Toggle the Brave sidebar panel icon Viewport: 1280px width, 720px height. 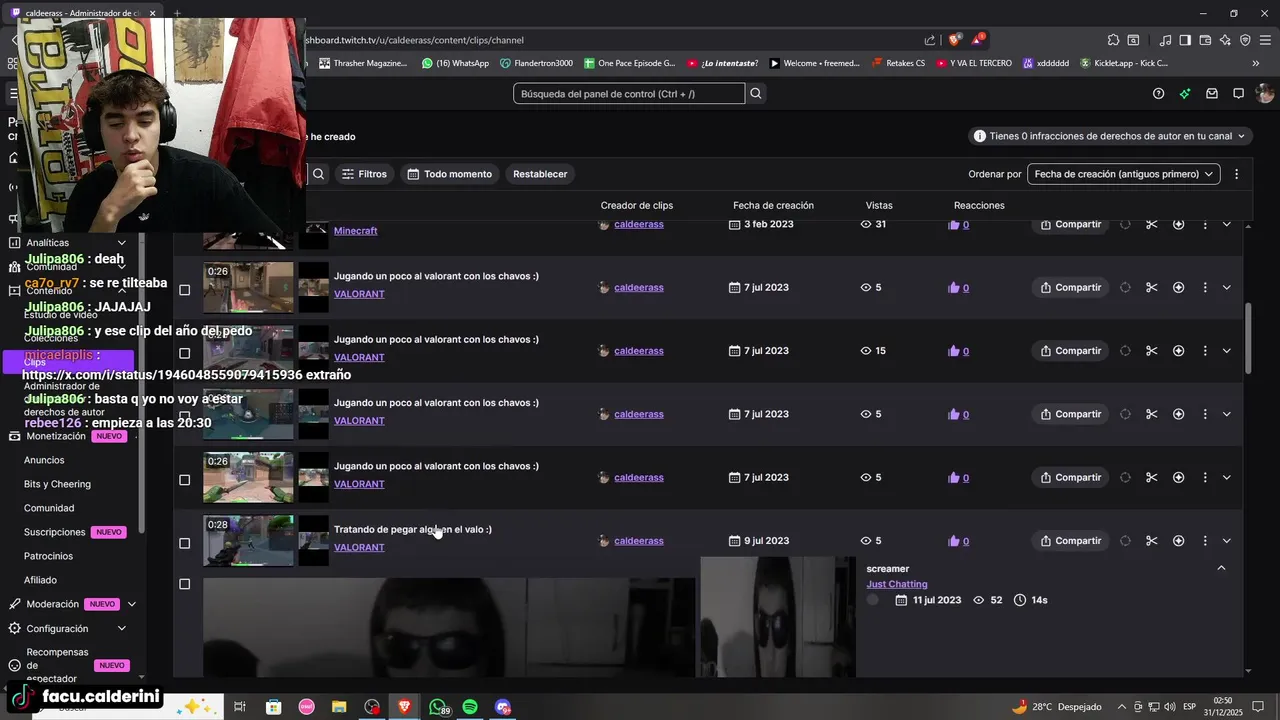click(1185, 40)
